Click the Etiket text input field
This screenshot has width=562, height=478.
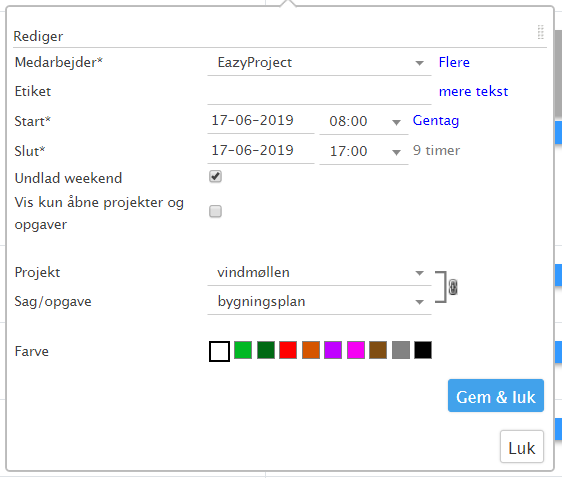pyautogui.click(x=319, y=92)
